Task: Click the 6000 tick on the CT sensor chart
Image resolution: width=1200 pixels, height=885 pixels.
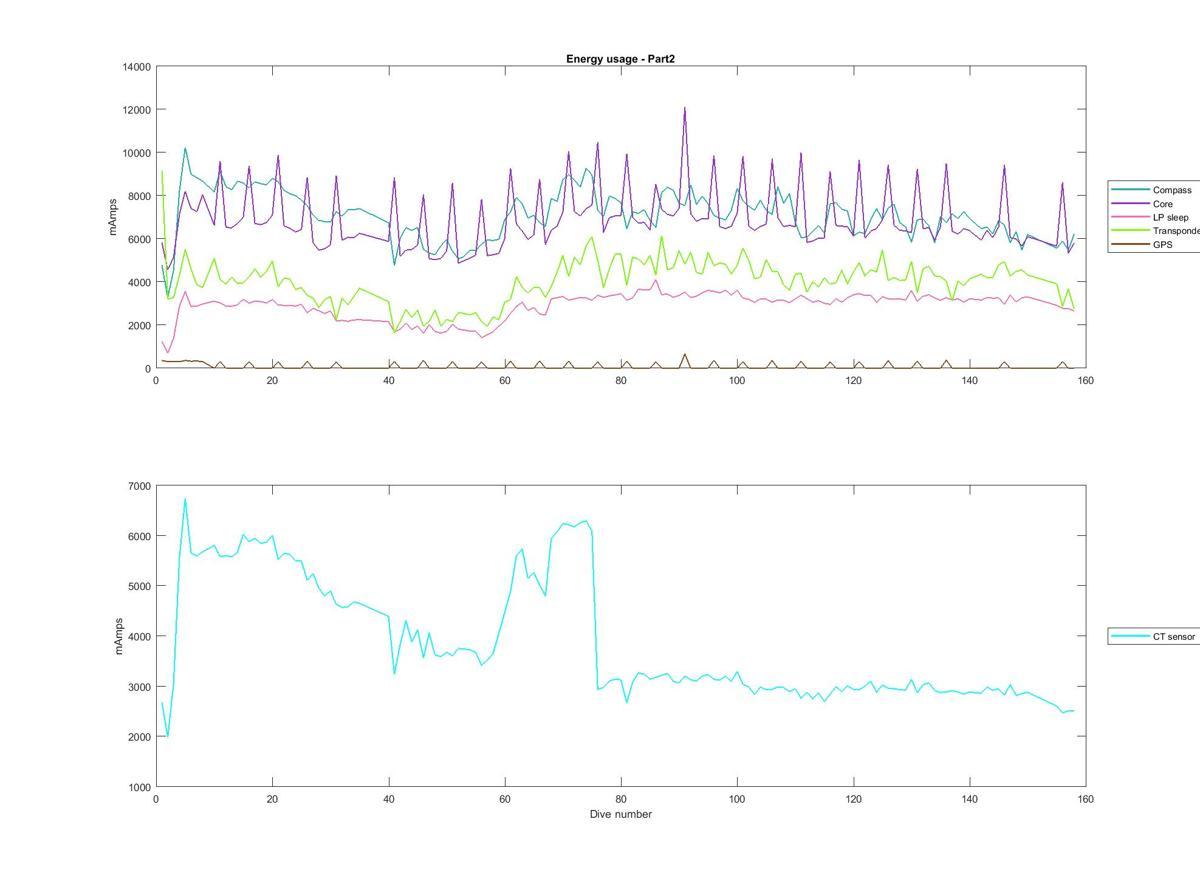Action: [x=139, y=536]
